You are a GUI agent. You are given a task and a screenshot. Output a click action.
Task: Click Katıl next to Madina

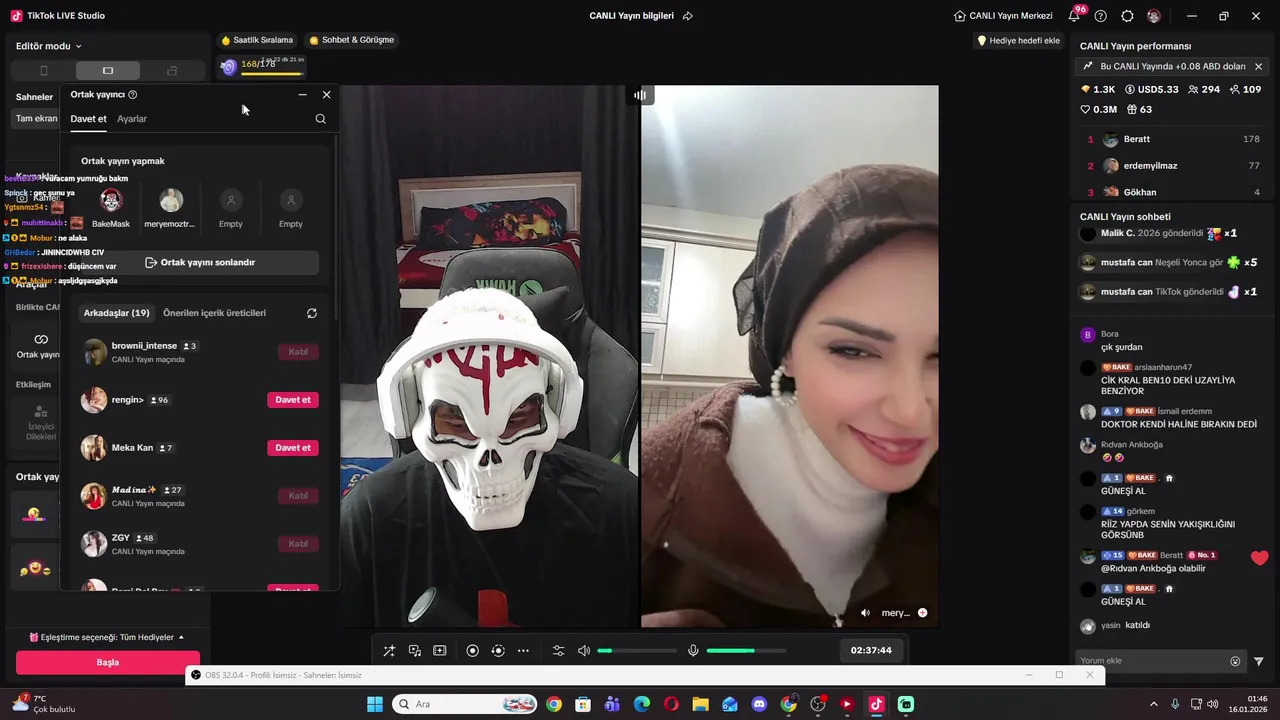click(298, 496)
